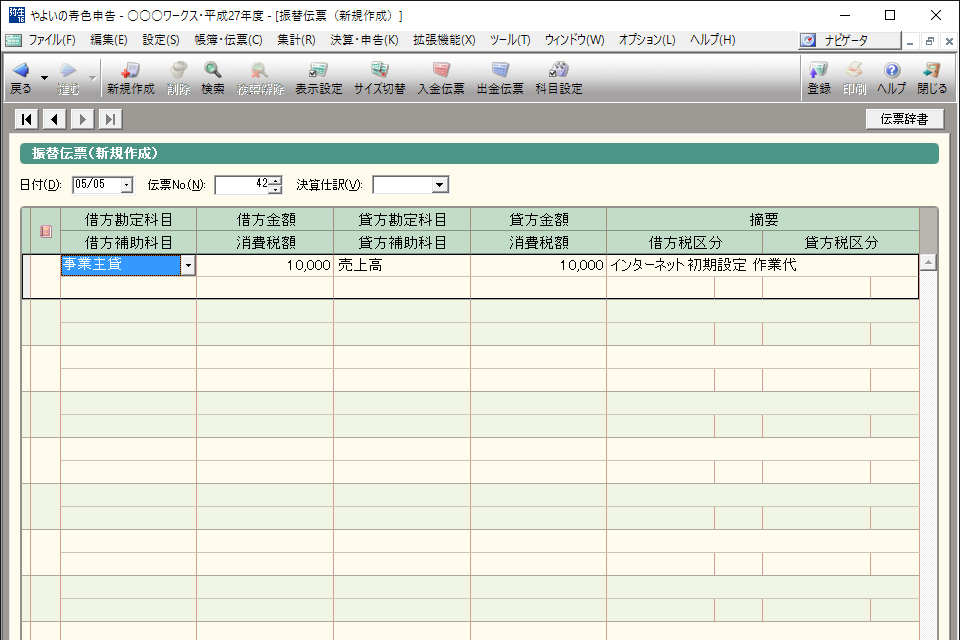The height and width of the screenshot is (640, 960).
Task: Open the オプション(L) menu
Action: pos(647,40)
